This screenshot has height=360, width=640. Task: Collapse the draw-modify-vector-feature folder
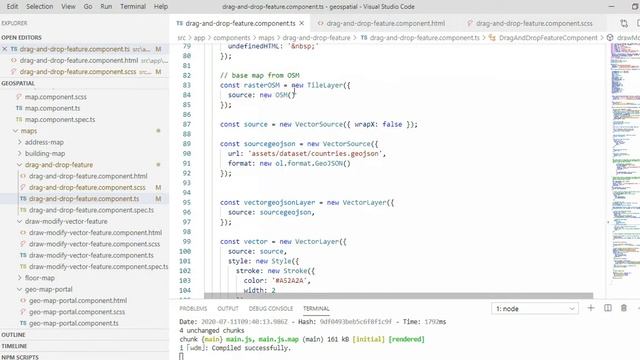pos(66,222)
